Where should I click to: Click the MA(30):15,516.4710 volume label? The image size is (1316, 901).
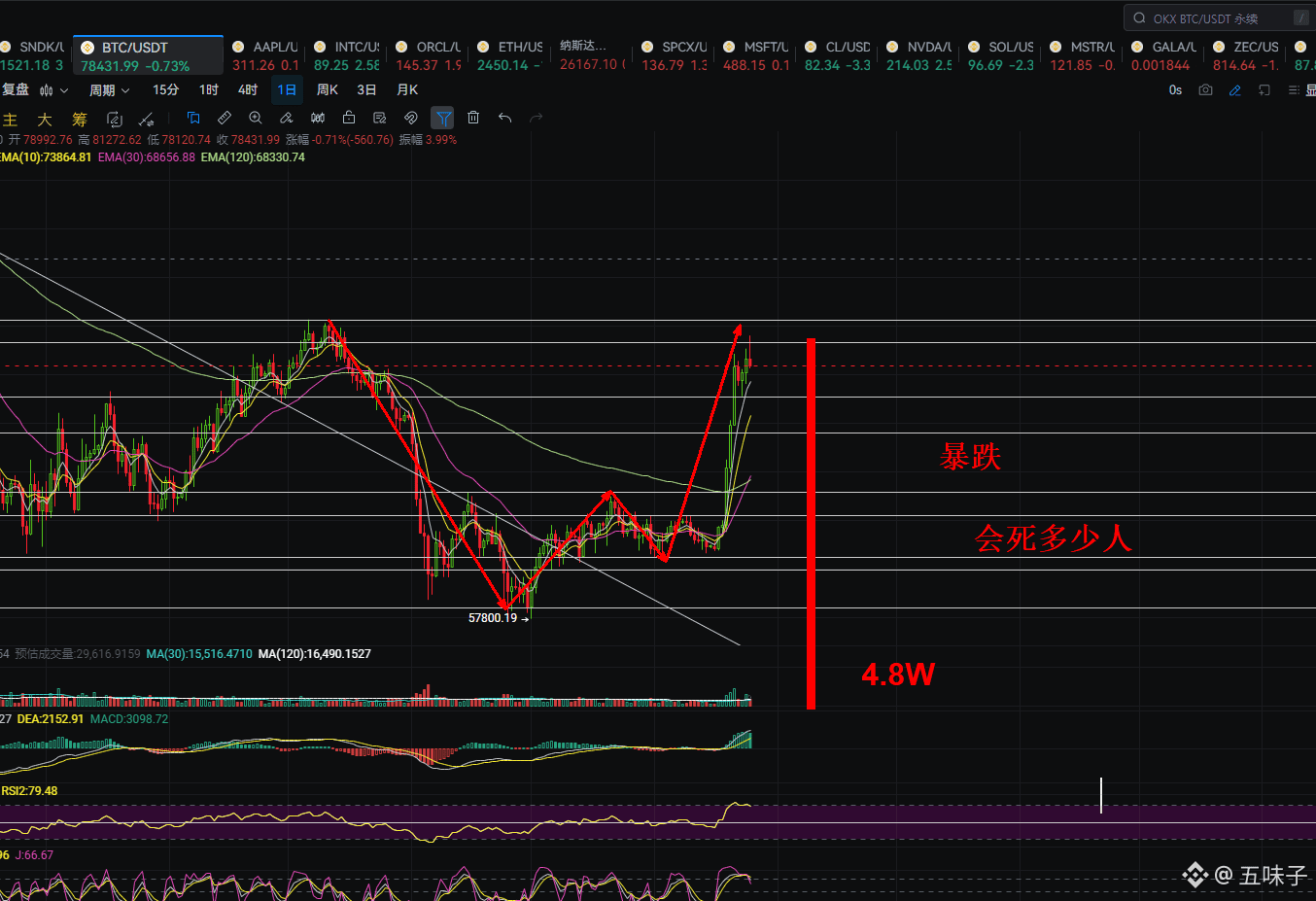coord(199,654)
